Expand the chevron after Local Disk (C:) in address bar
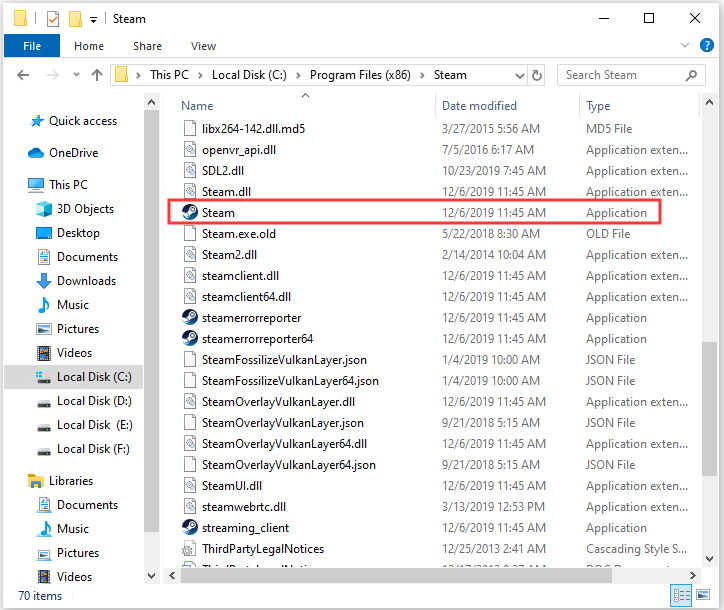 point(298,75)
